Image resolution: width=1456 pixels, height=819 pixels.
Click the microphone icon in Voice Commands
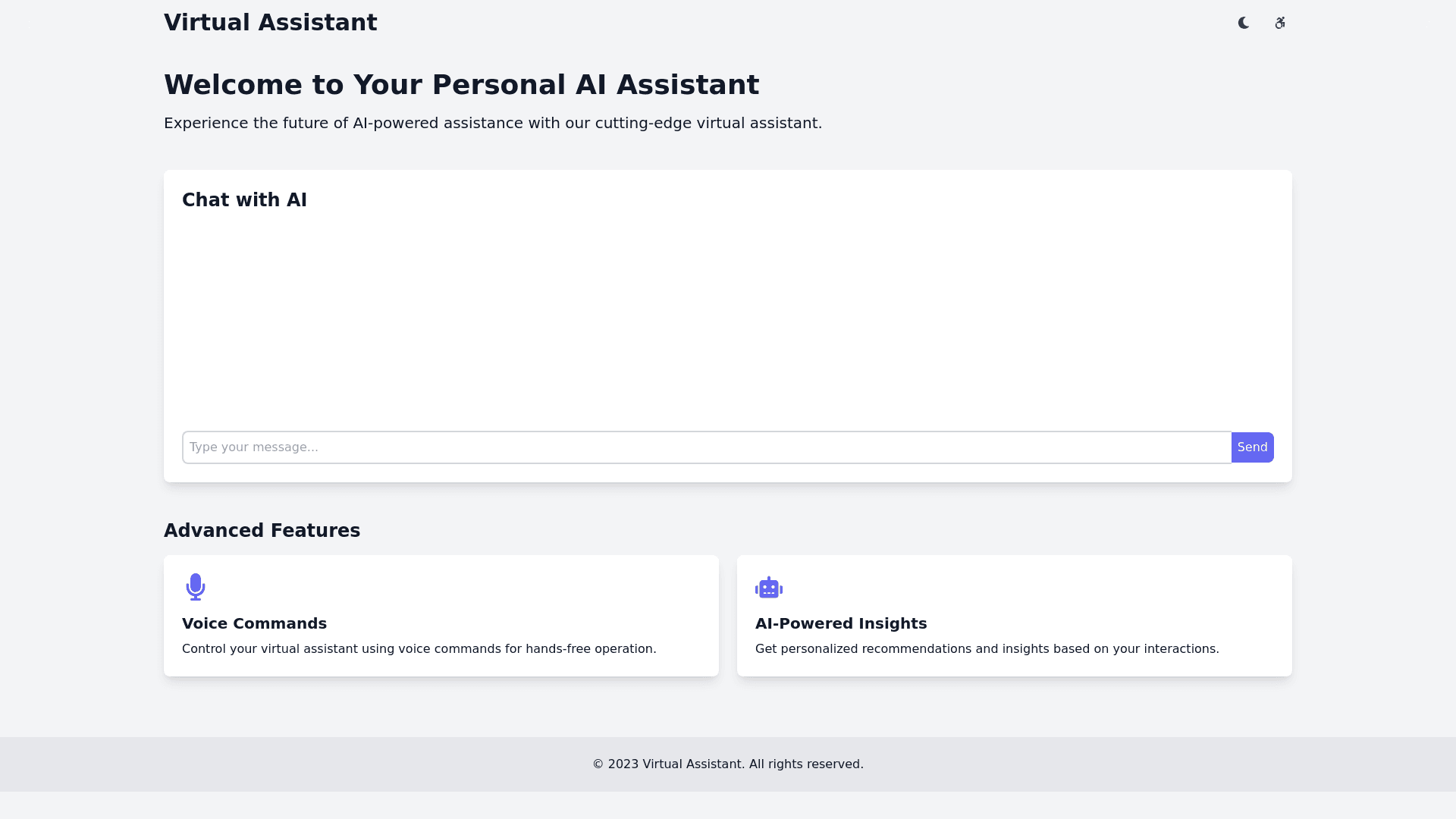[x=196, y=587]
